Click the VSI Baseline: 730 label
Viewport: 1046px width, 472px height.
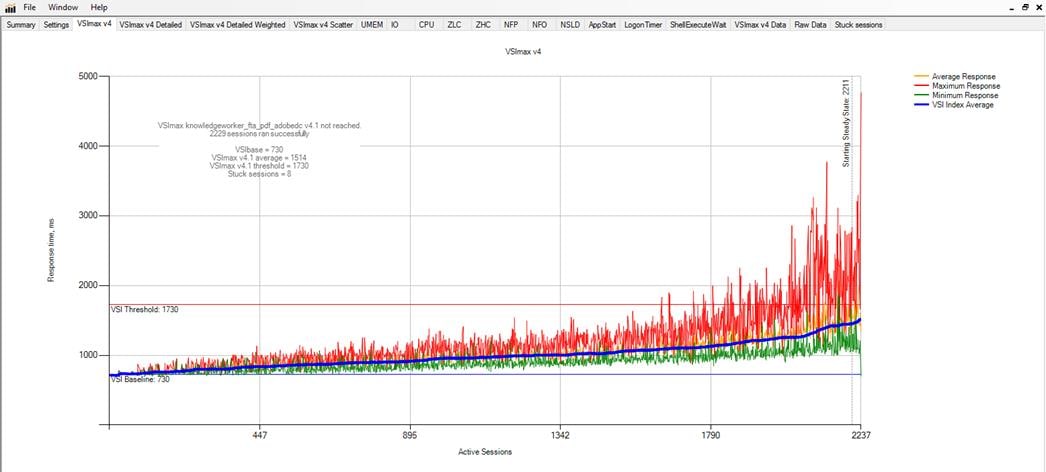coord(140,380)
